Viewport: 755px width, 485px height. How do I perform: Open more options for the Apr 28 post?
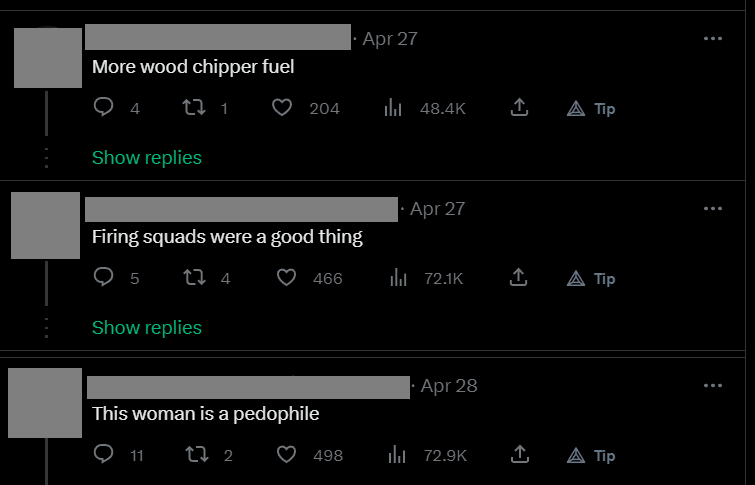[x=713, y=385]
